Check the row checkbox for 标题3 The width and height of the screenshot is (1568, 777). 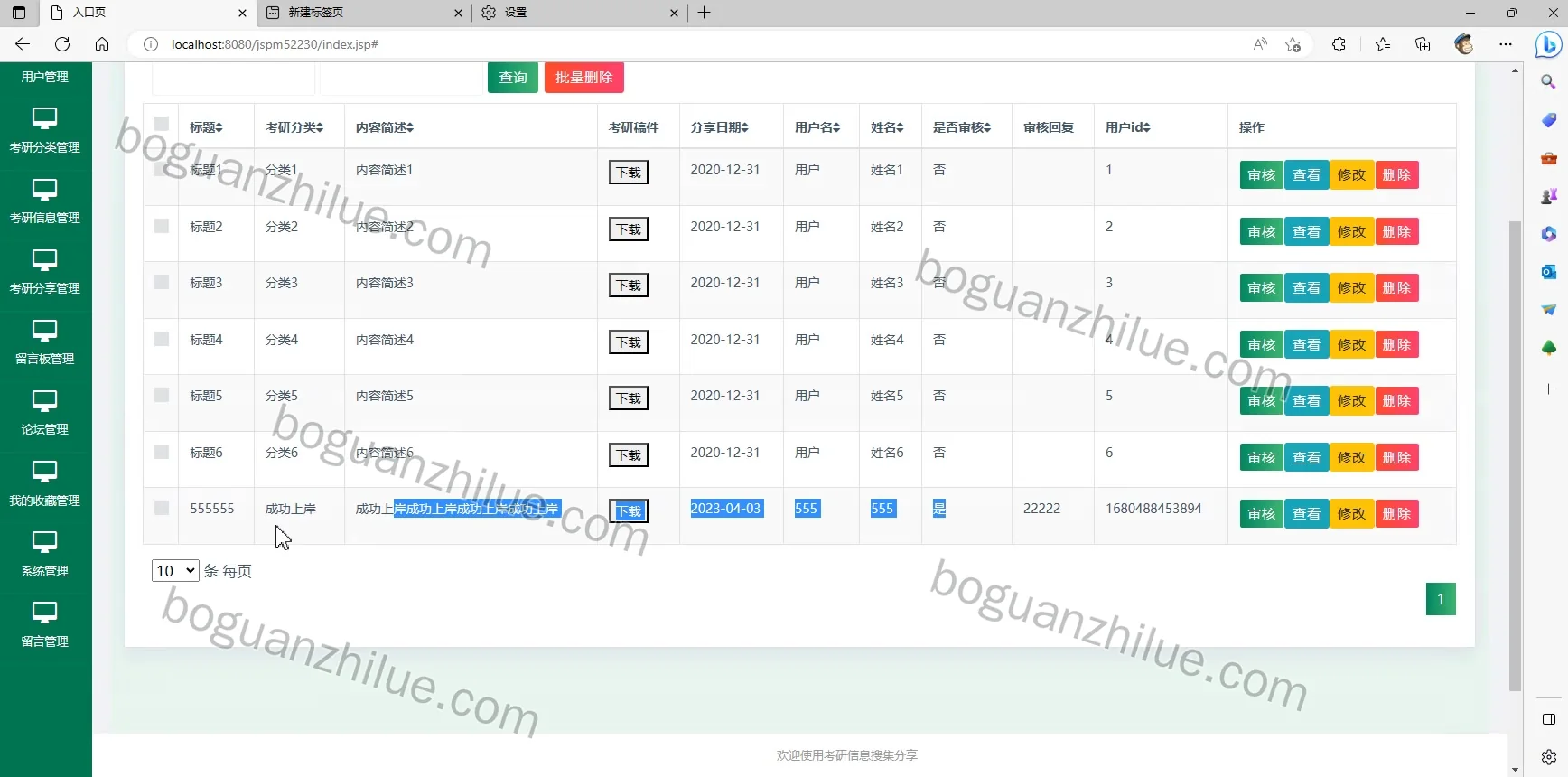162,282
